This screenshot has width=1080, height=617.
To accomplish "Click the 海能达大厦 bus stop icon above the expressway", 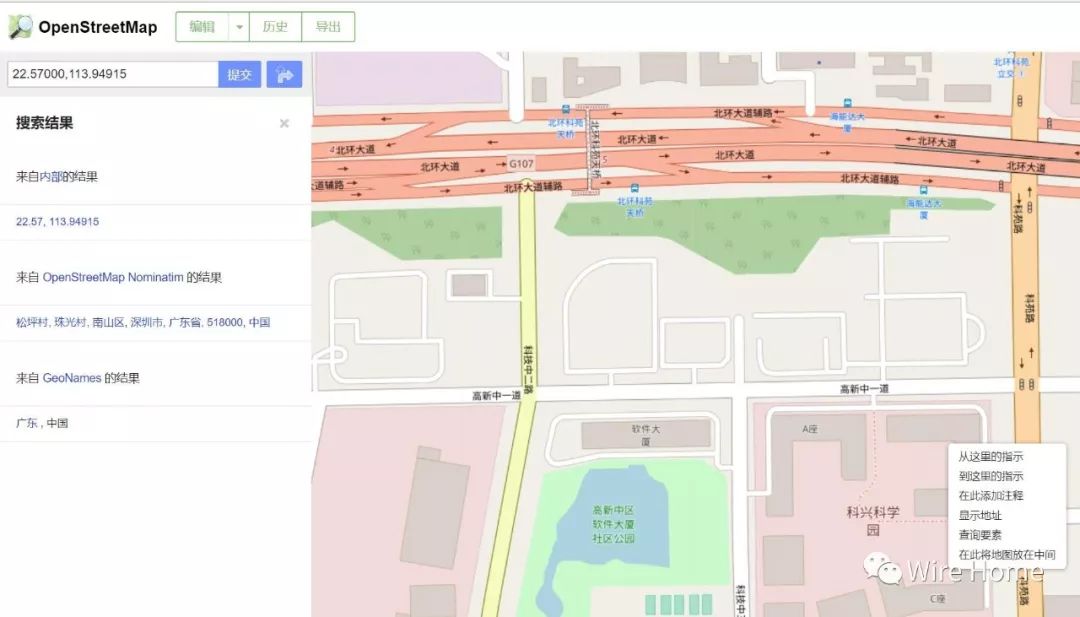I will click(x=847, y=103).
